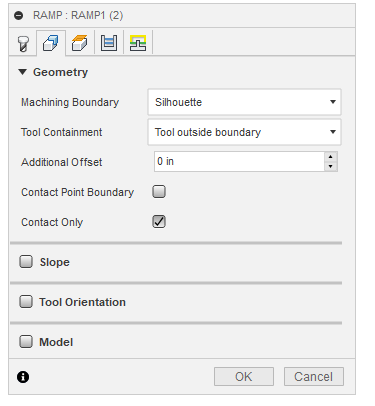This screenshot has width=375, height=406.
Task: Click the Slope section label
Action: (x=55, y=262)
